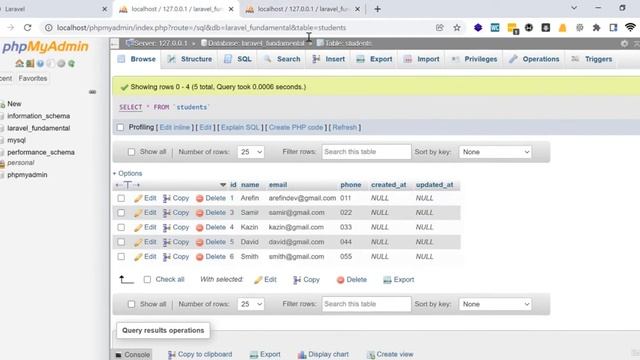This screenshot has width=640, height=360.
Task: Toggle the Profiling checkbox
Action: click(120, 127)
